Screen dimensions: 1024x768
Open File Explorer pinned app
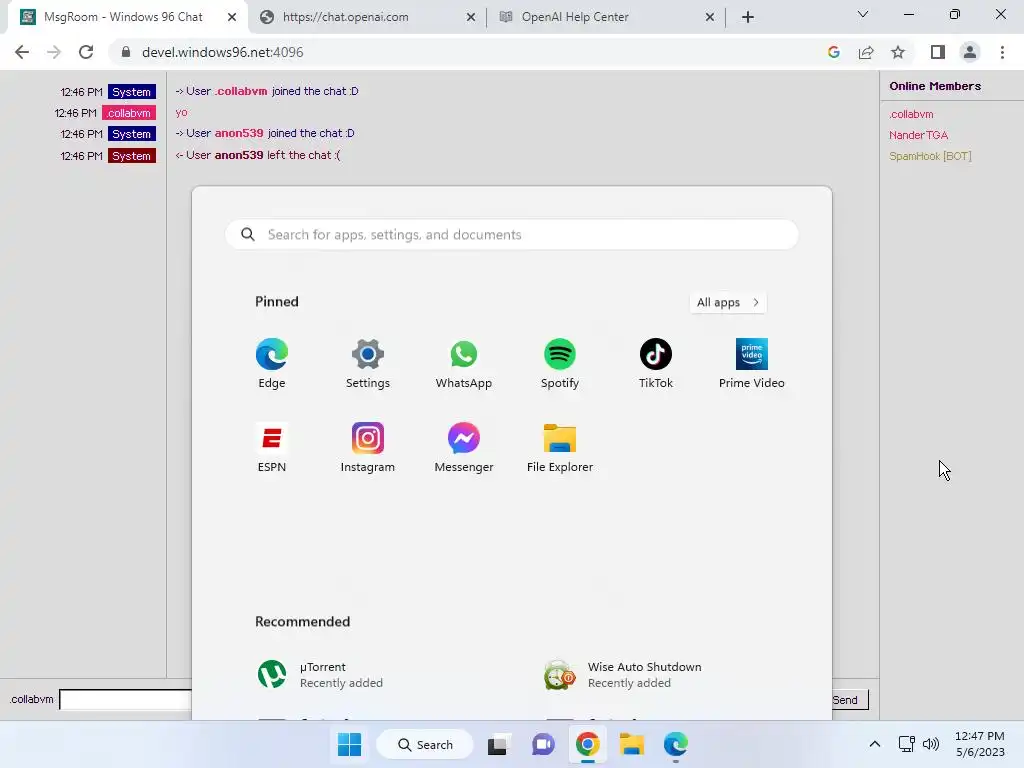[x=560, y=448]
